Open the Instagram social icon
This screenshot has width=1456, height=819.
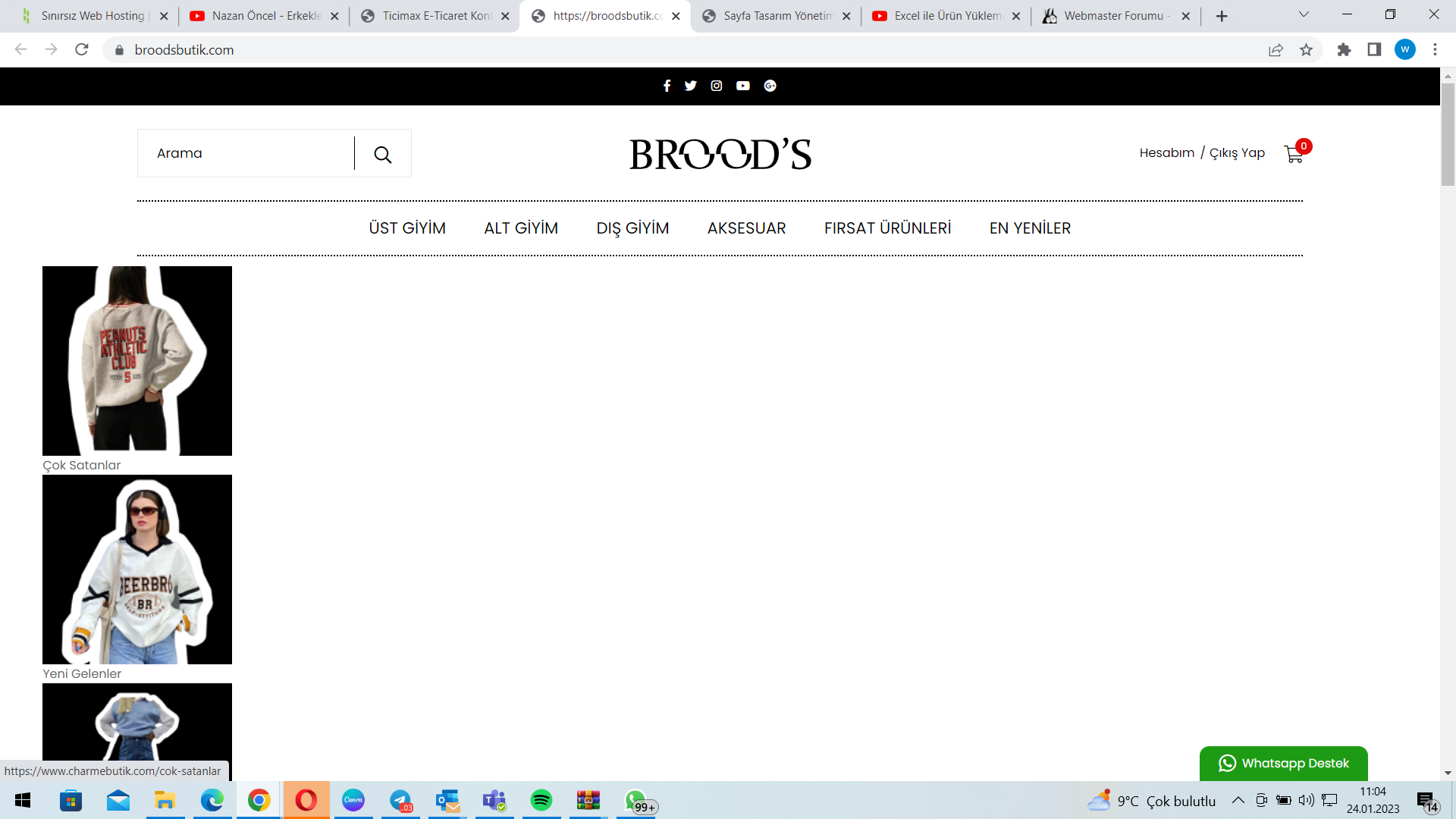tap(717, 86)
